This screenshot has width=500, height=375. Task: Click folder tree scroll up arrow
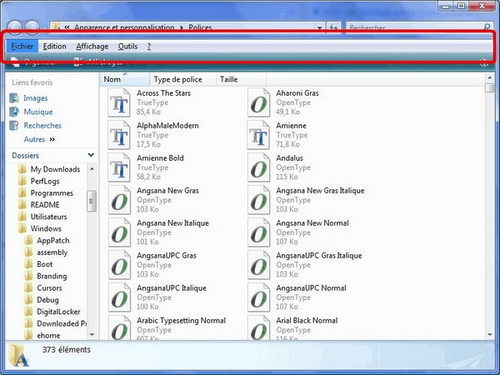tap(92, 169)
